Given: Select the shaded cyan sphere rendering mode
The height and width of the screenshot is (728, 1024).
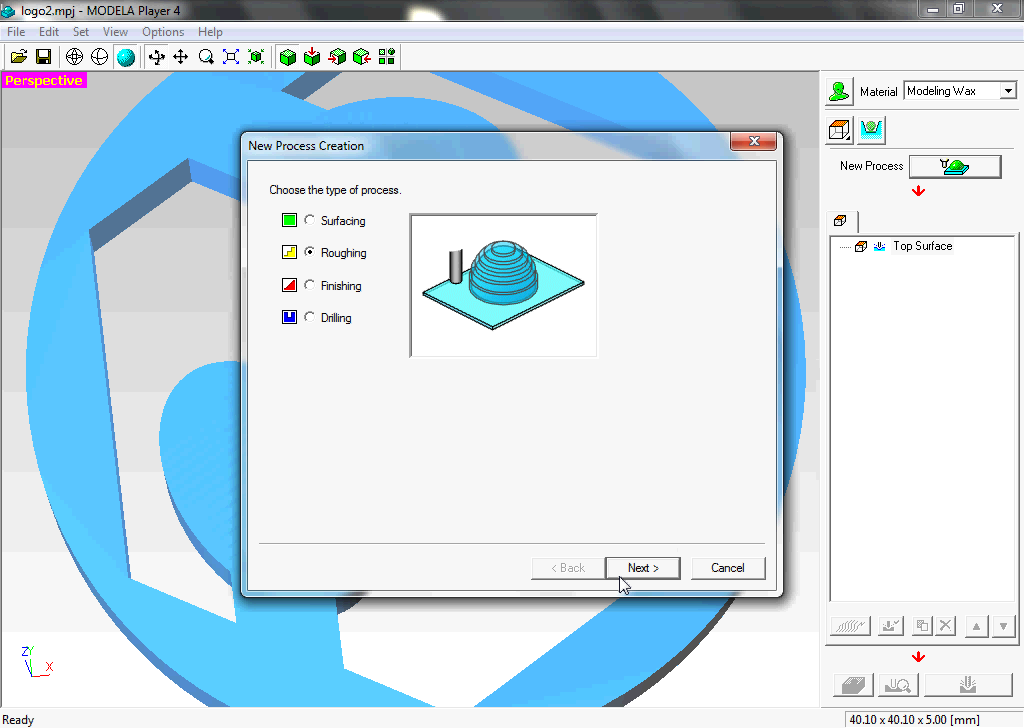Looking at the screenshot, I should pos(125,57).
